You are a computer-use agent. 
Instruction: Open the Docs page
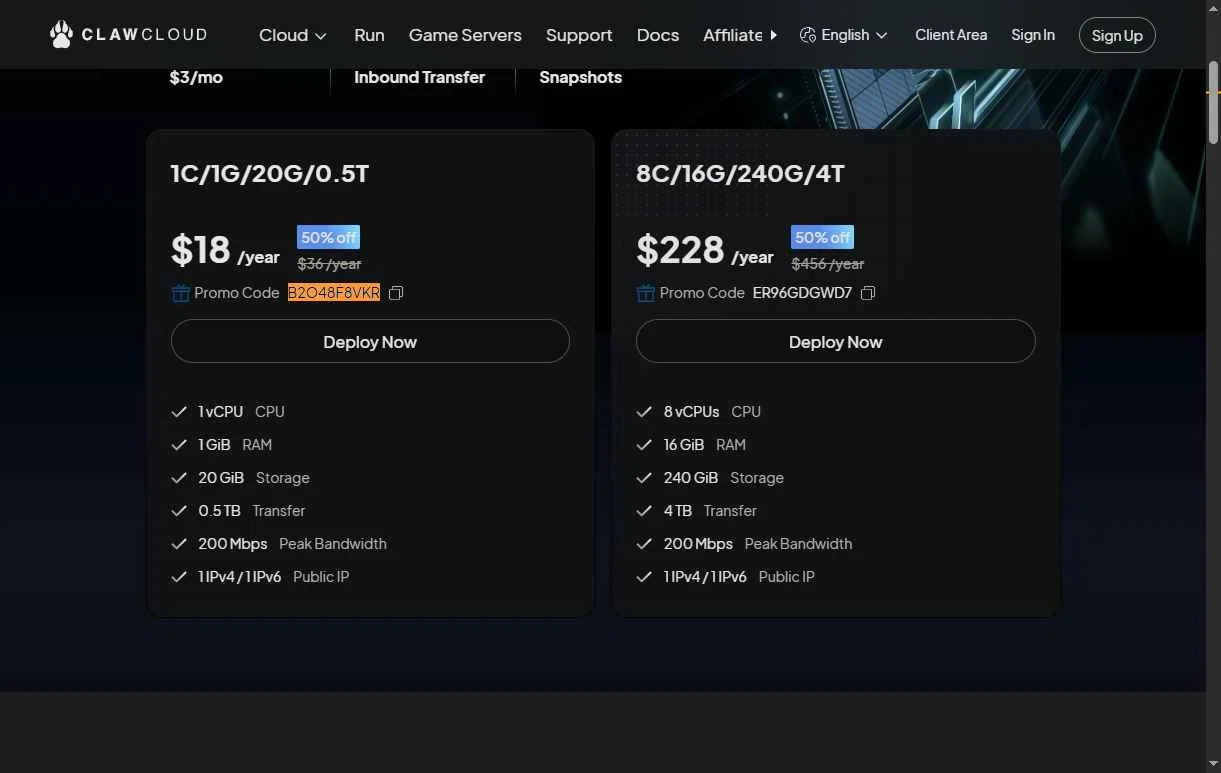pyautogui.click(x=658, y=35)
